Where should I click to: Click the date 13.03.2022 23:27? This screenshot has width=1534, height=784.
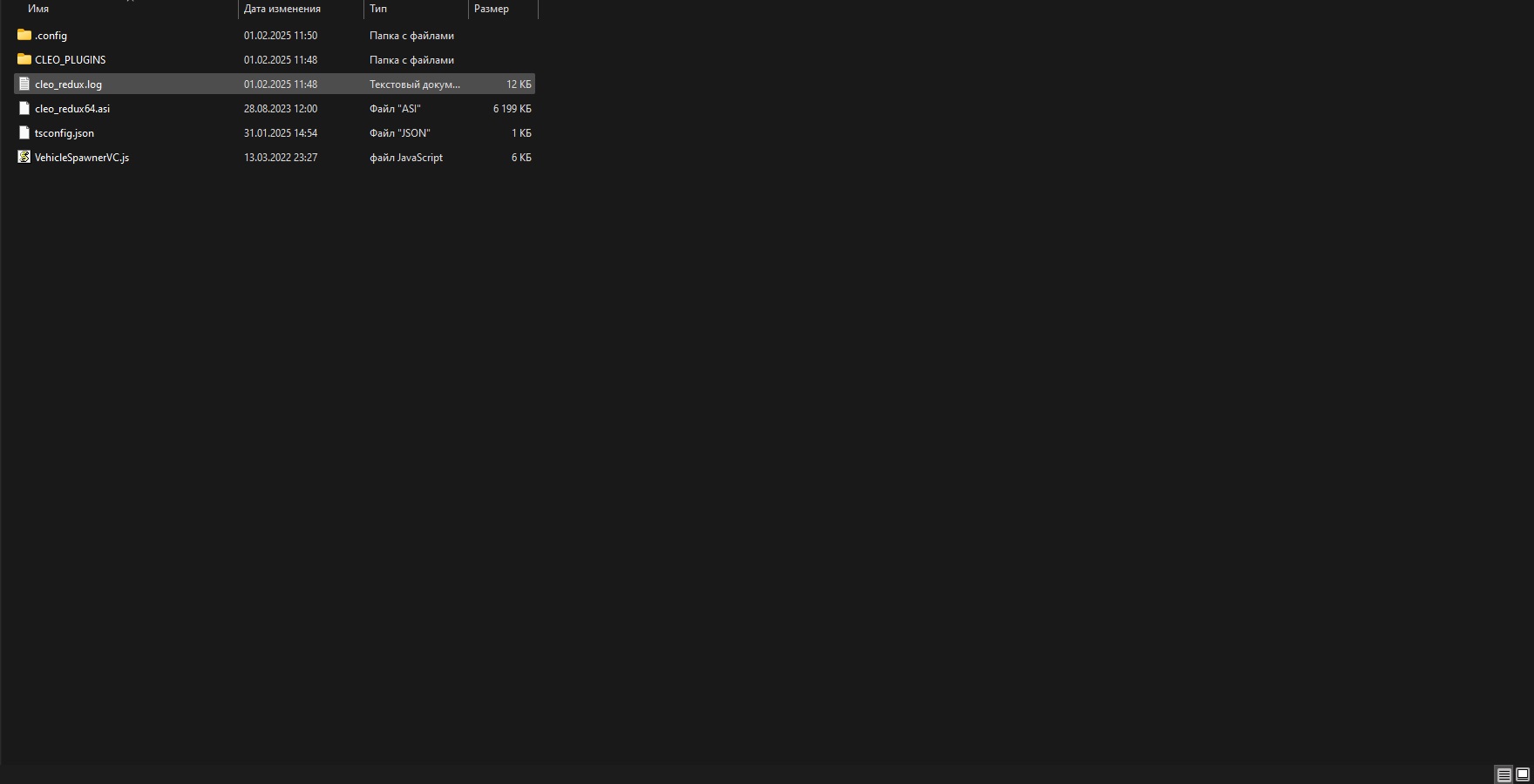(281, 158)
